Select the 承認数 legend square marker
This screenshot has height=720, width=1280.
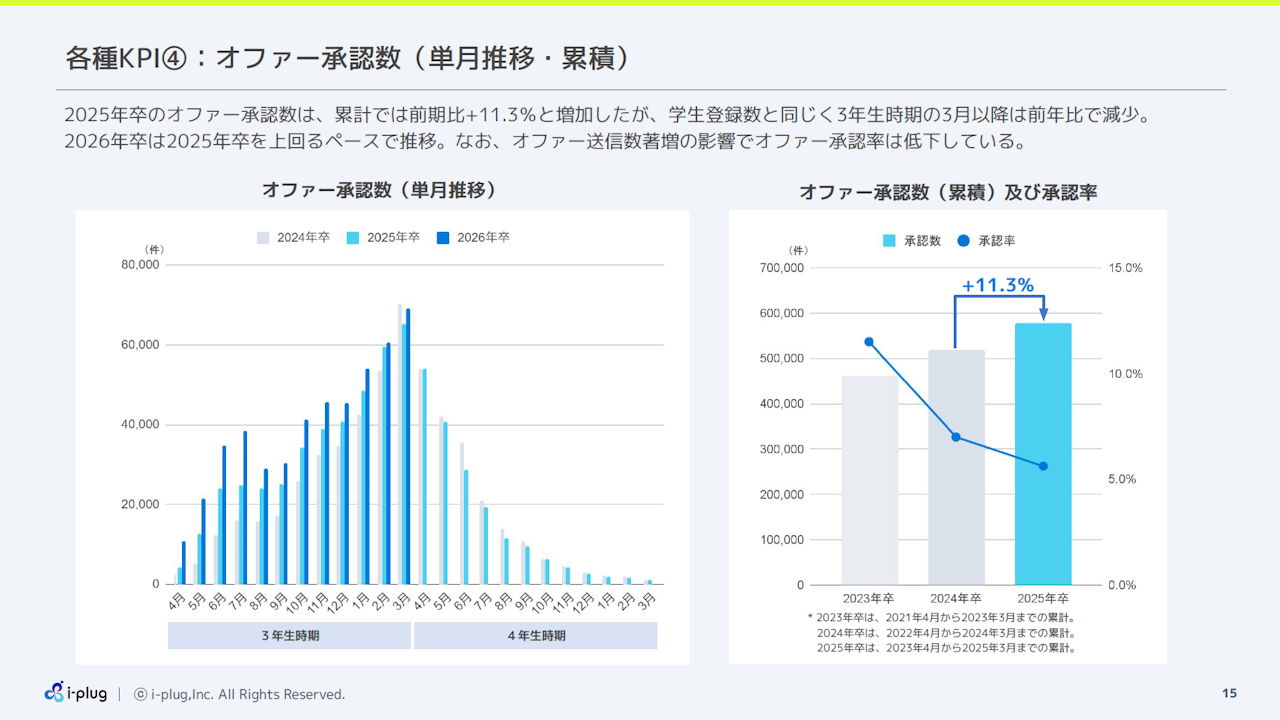pyautogui.click(x=889, y=241)
